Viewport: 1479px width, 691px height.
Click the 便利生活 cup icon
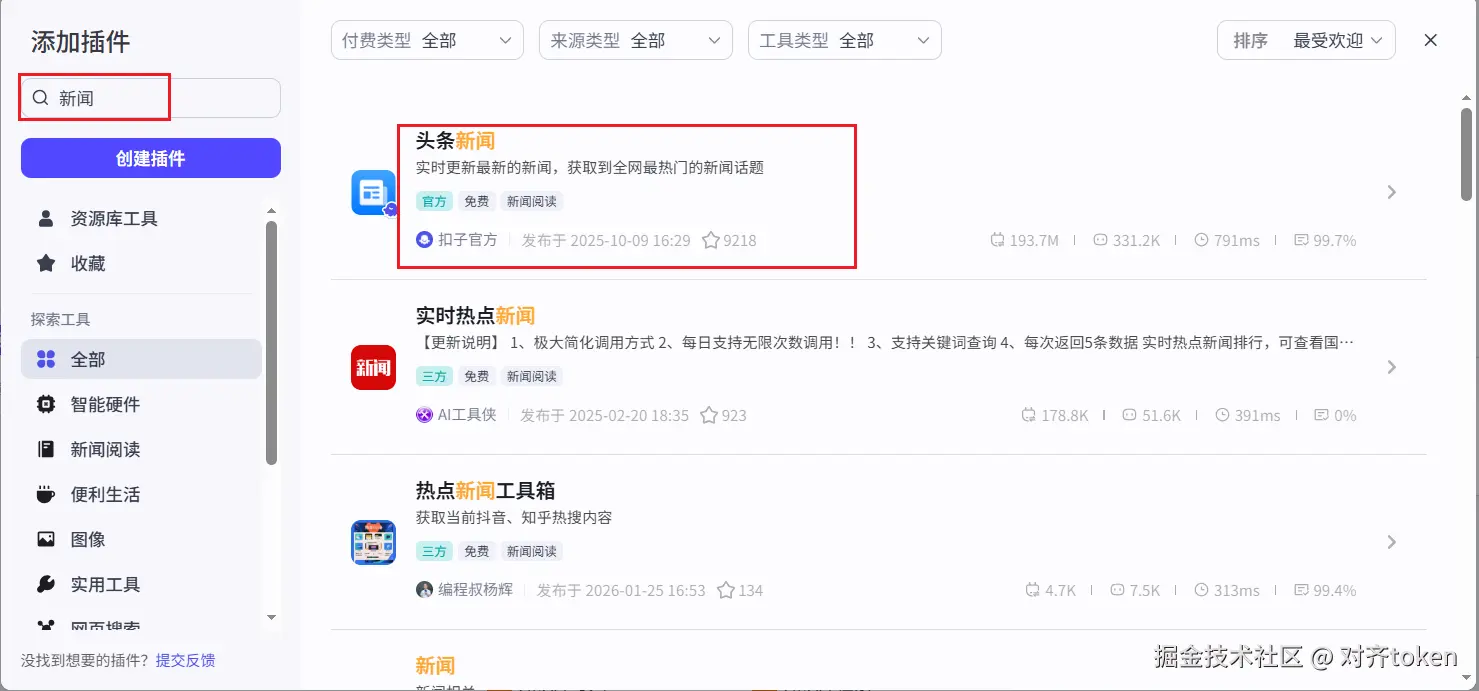pos(46,494)
